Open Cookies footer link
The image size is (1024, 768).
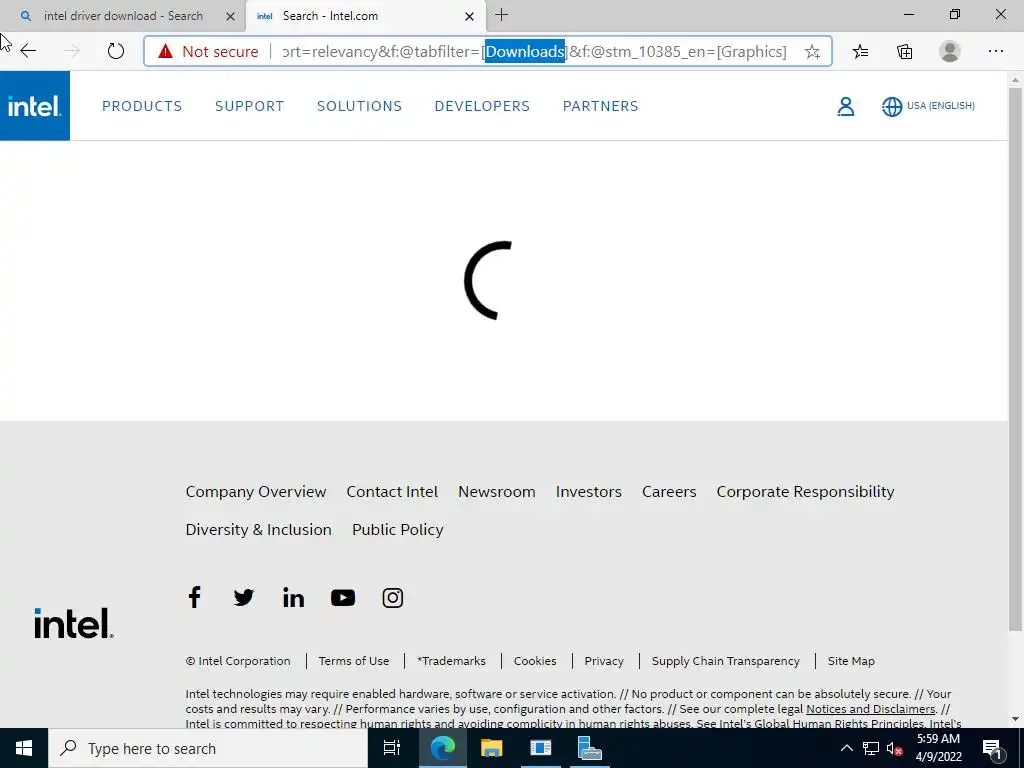pyautogui.click(x=535, y=661)
